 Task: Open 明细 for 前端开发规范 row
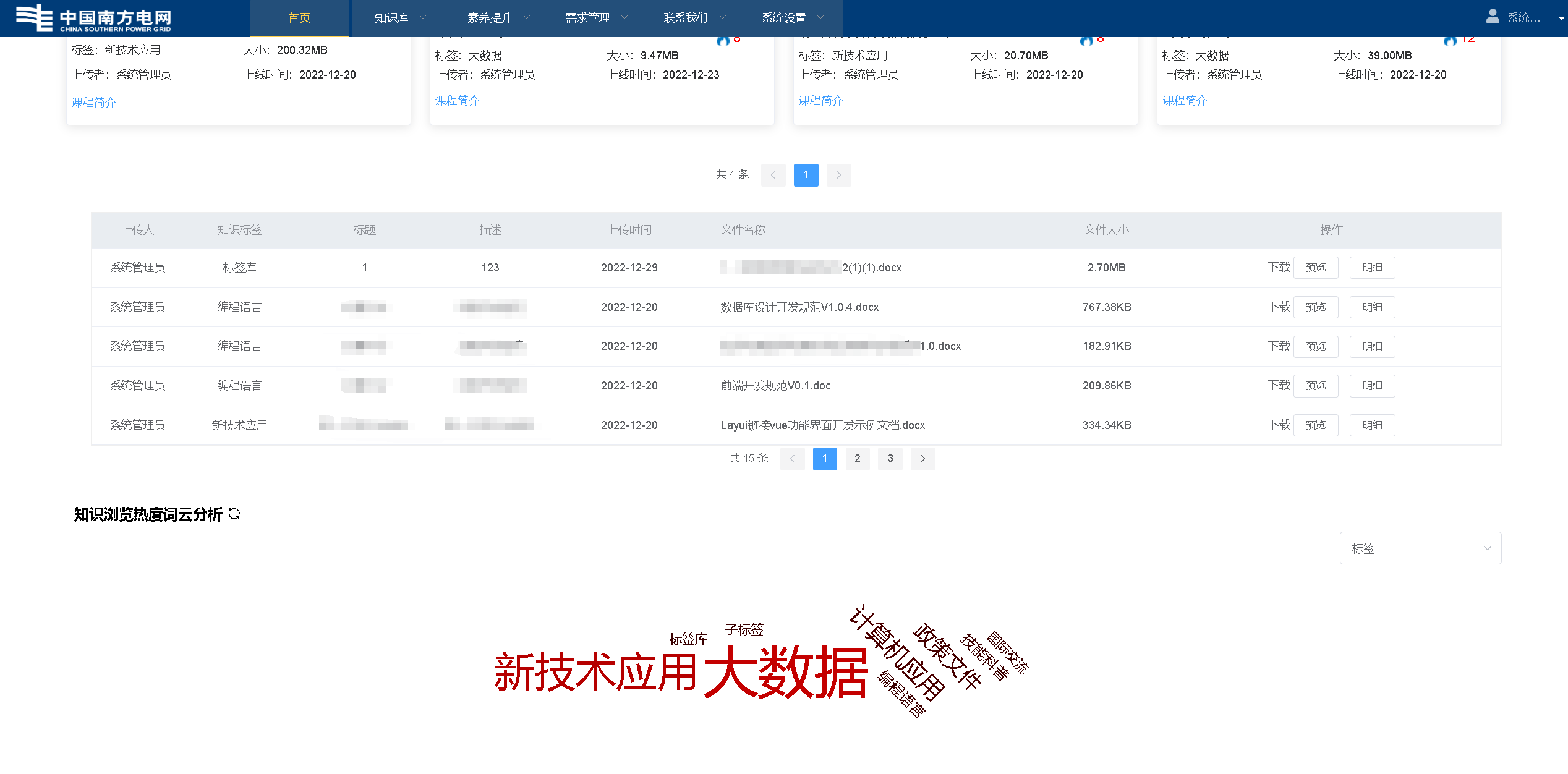[1372, 386]
